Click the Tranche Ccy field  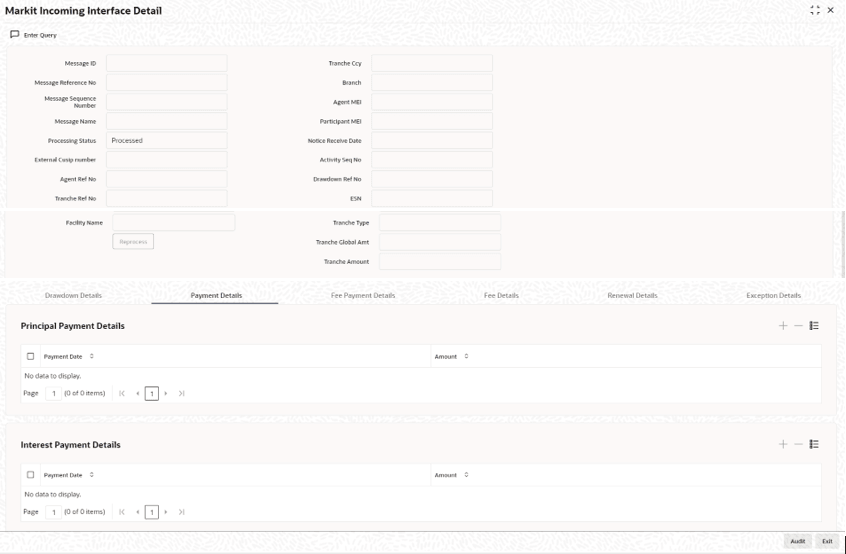(x=432, y=63)
